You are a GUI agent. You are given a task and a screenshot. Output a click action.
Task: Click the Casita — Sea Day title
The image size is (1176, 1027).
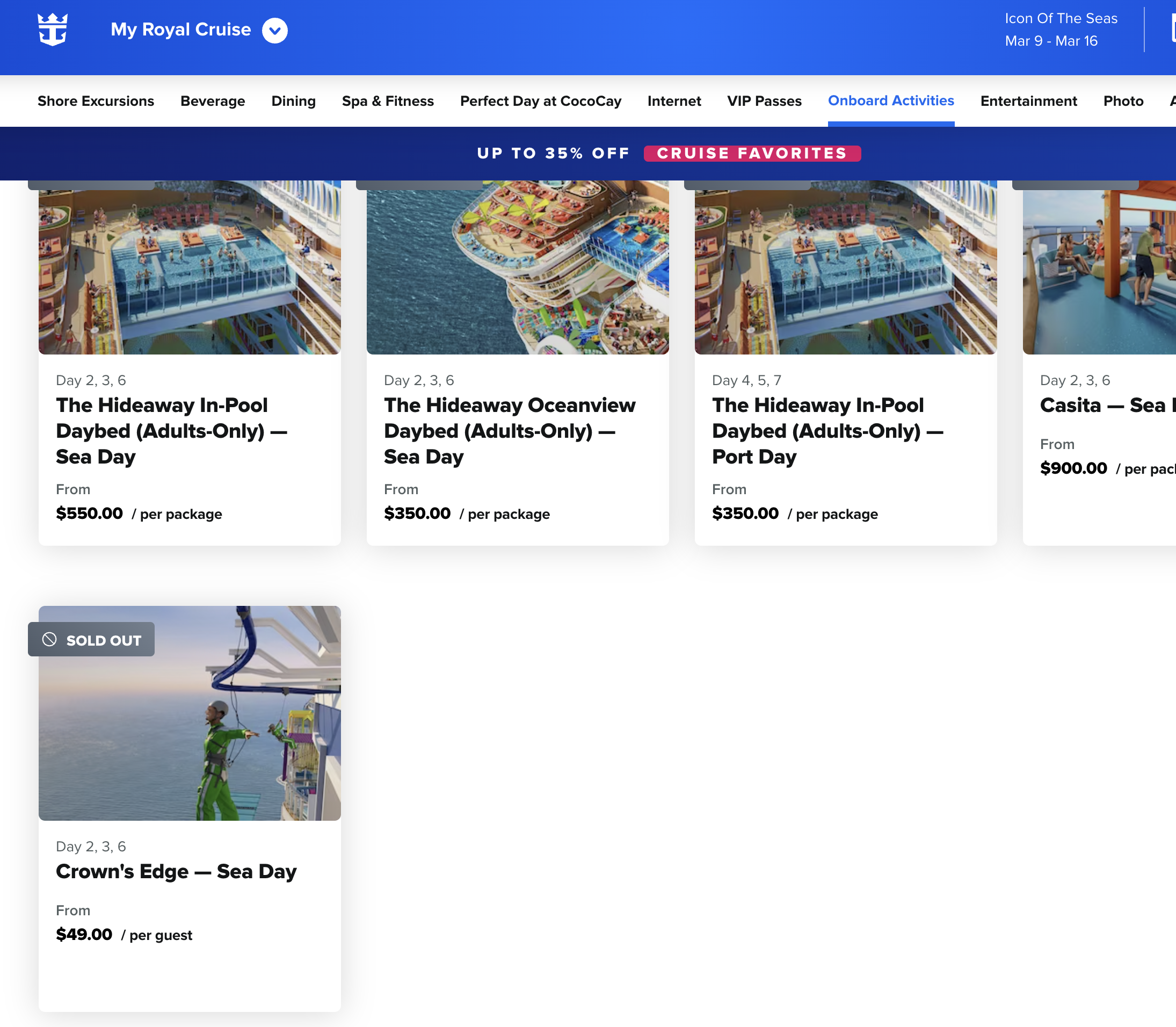[1108, 405]
